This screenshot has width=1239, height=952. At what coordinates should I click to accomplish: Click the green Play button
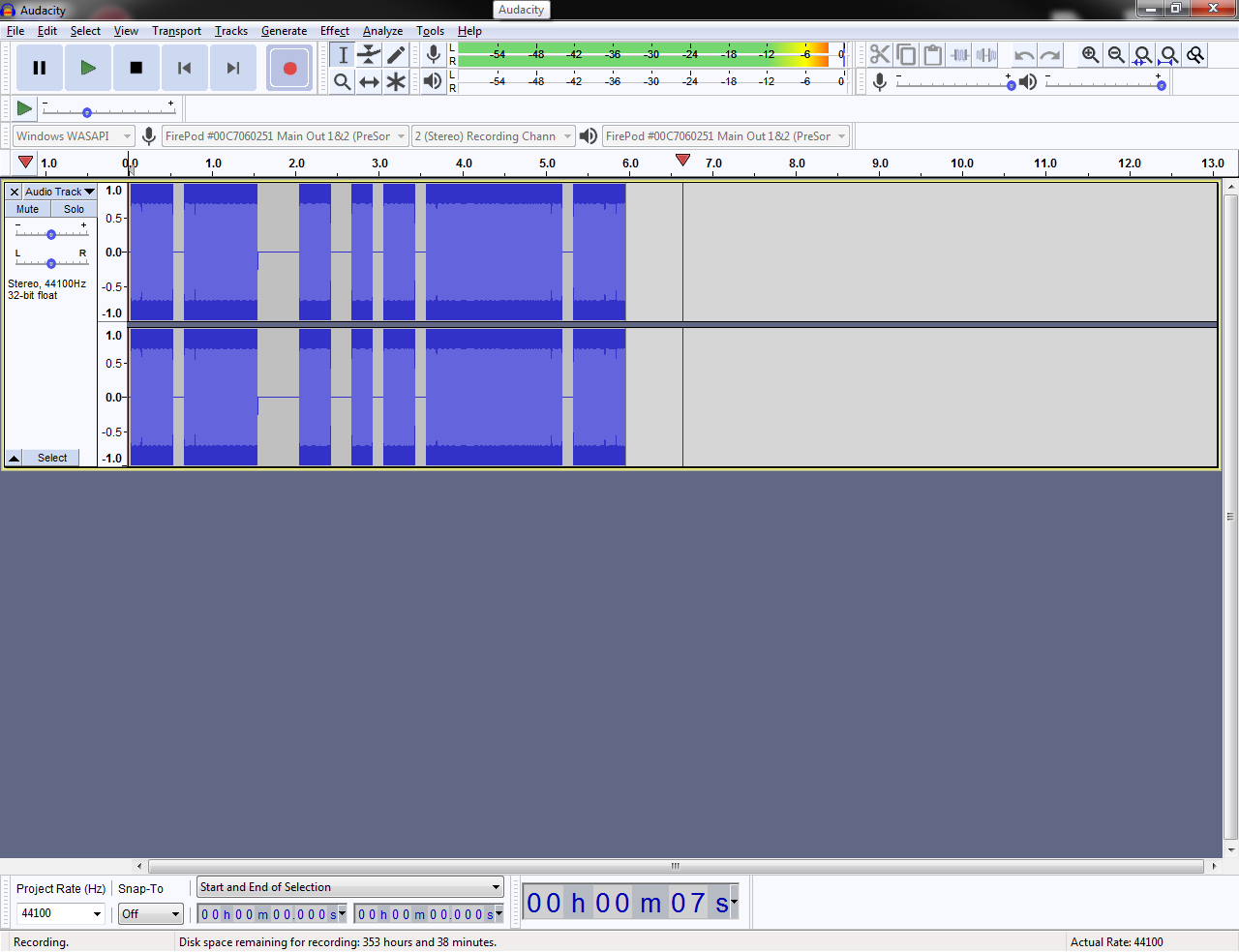pos(88,68)
